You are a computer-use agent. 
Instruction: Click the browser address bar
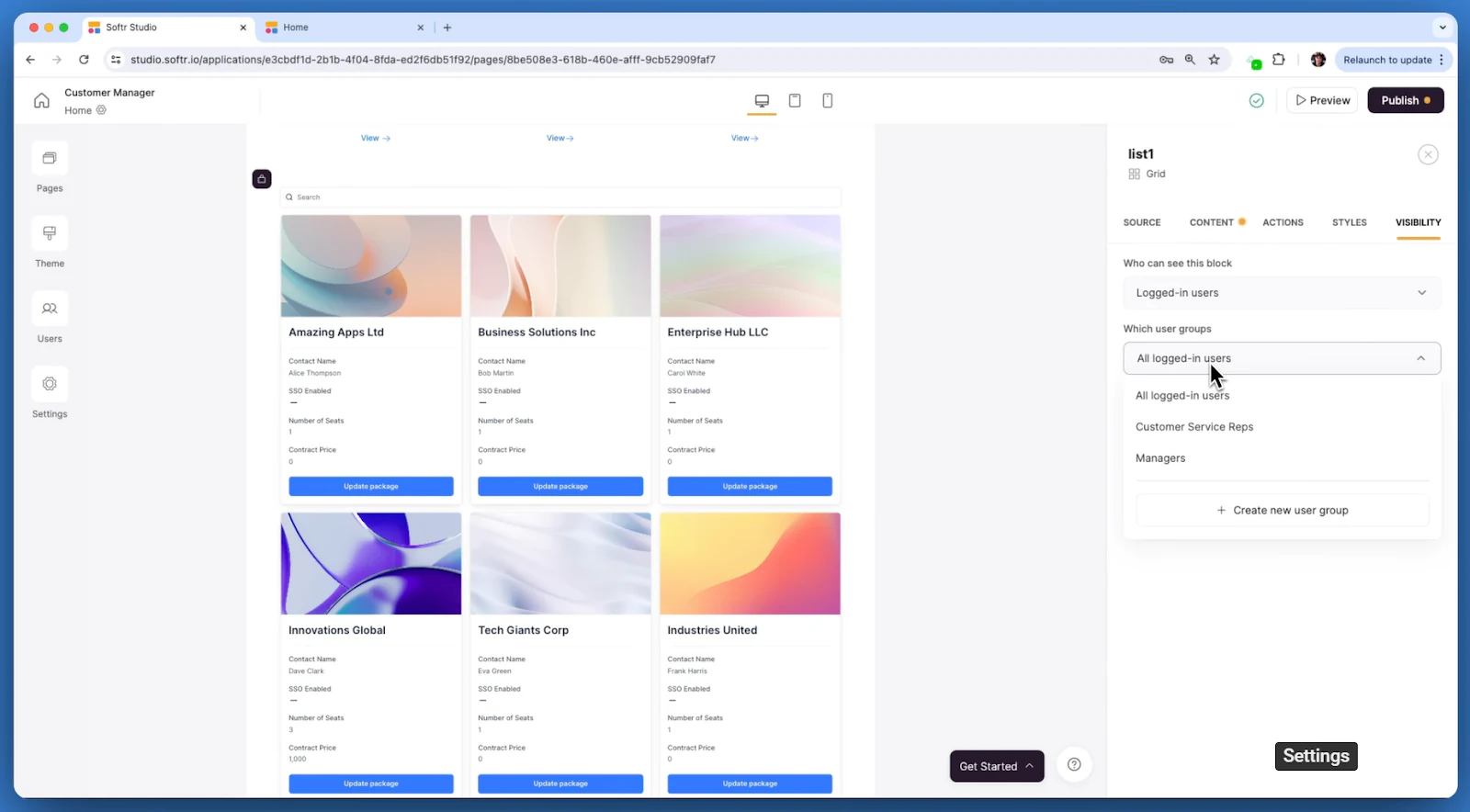[634, 60]
